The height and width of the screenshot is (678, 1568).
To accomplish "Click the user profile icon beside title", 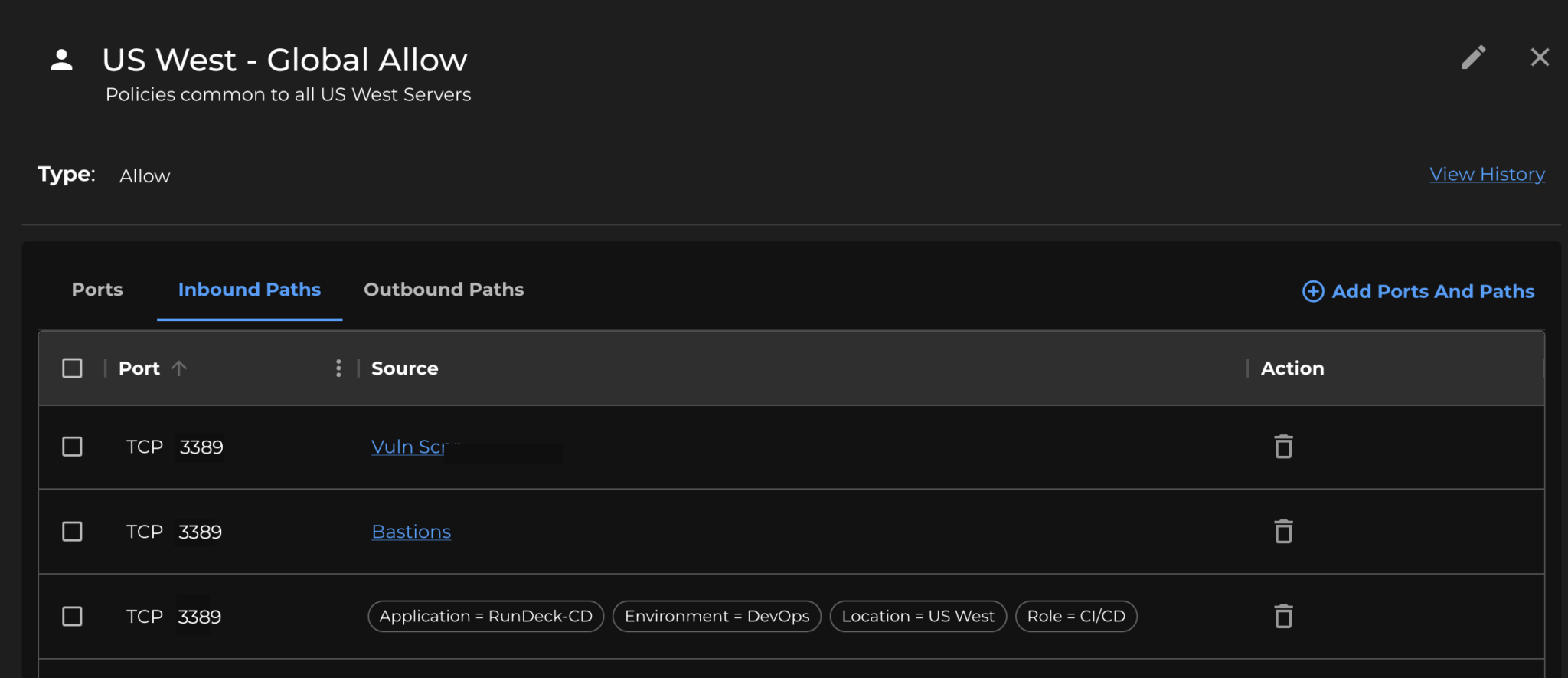I will pyautogui.click(x=61, y=60).
